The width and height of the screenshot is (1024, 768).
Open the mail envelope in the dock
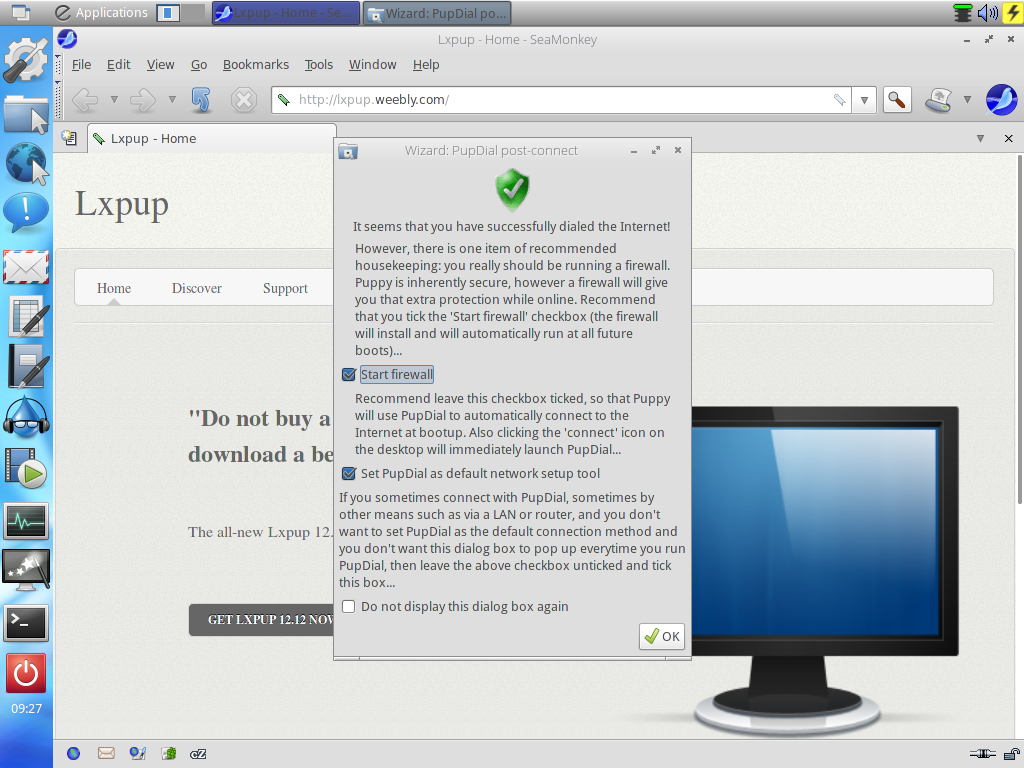tap(26, 267)
